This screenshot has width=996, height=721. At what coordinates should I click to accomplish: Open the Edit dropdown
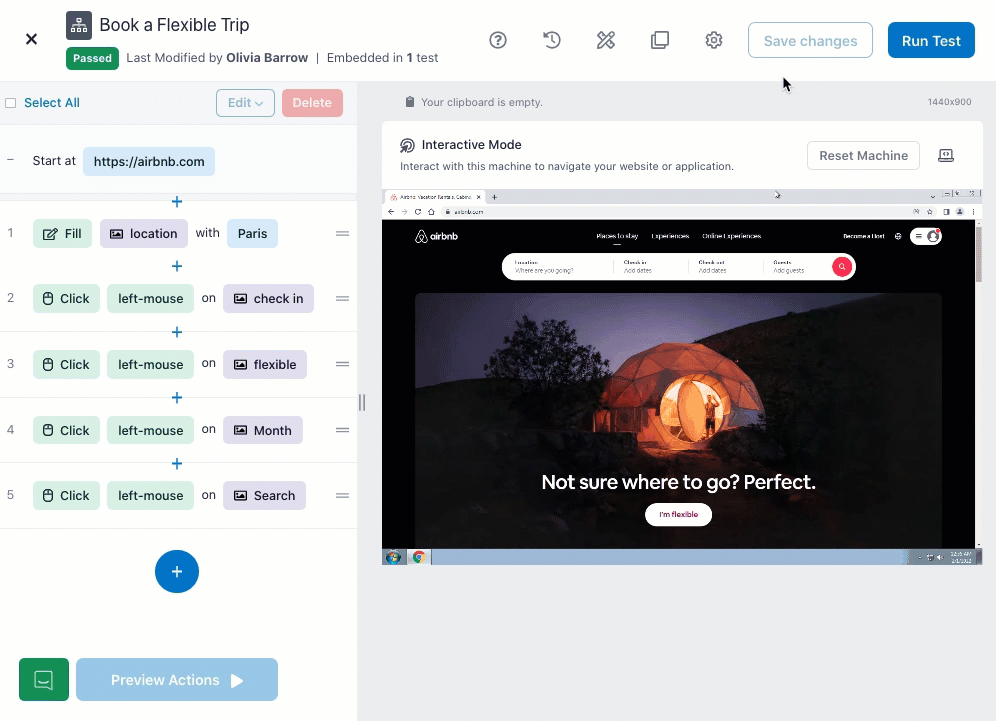pyautogui.click(x=245, y=103)
